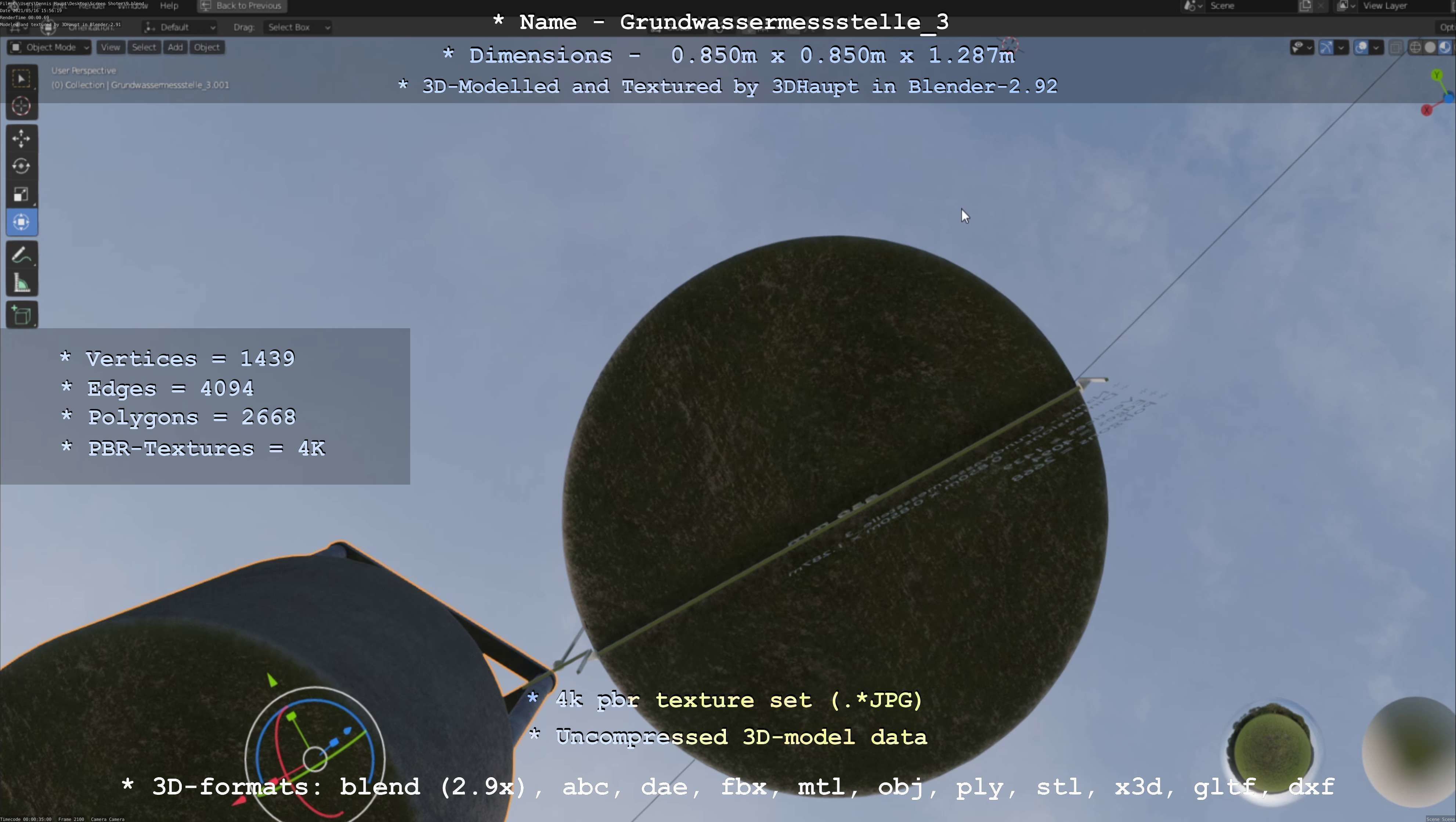The image size is (1456, 822).
Task: Create a new scene with copy icon
Action: click(x=1306, y=6)
